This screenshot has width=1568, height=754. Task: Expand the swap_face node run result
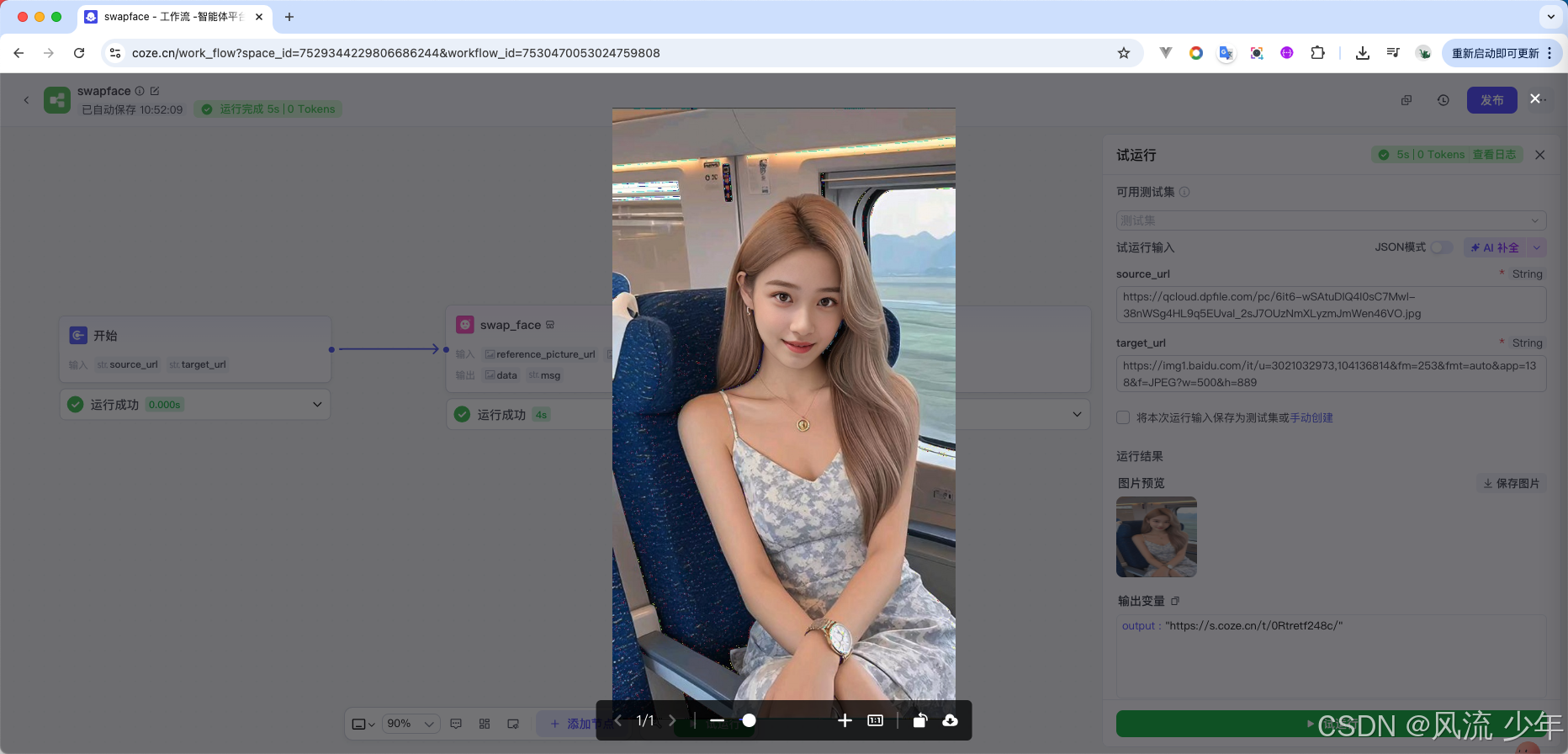[1077, 414]
